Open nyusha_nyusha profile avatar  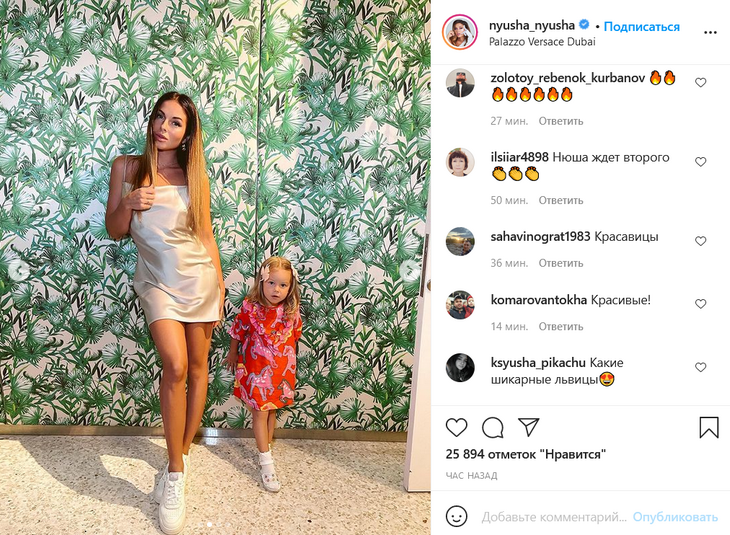coord(460,32)
